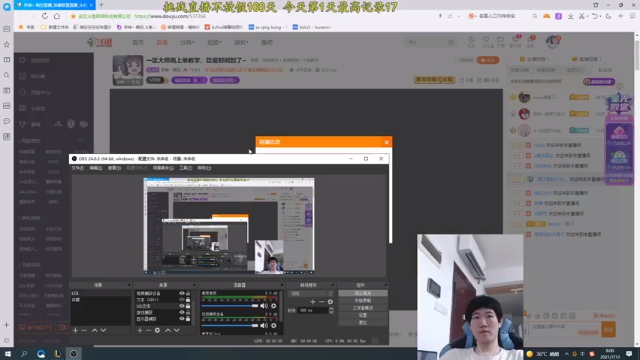Open settings gear for first mixer channel
640x360 pixels.
(273, 306)
